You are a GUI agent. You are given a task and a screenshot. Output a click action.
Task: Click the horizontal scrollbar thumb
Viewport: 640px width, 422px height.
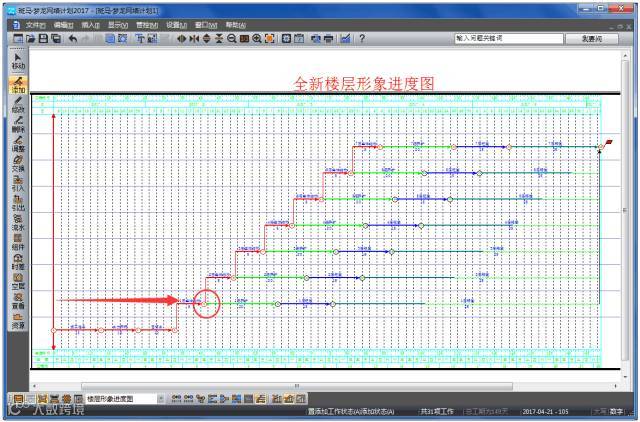click(x=297, y=386)
